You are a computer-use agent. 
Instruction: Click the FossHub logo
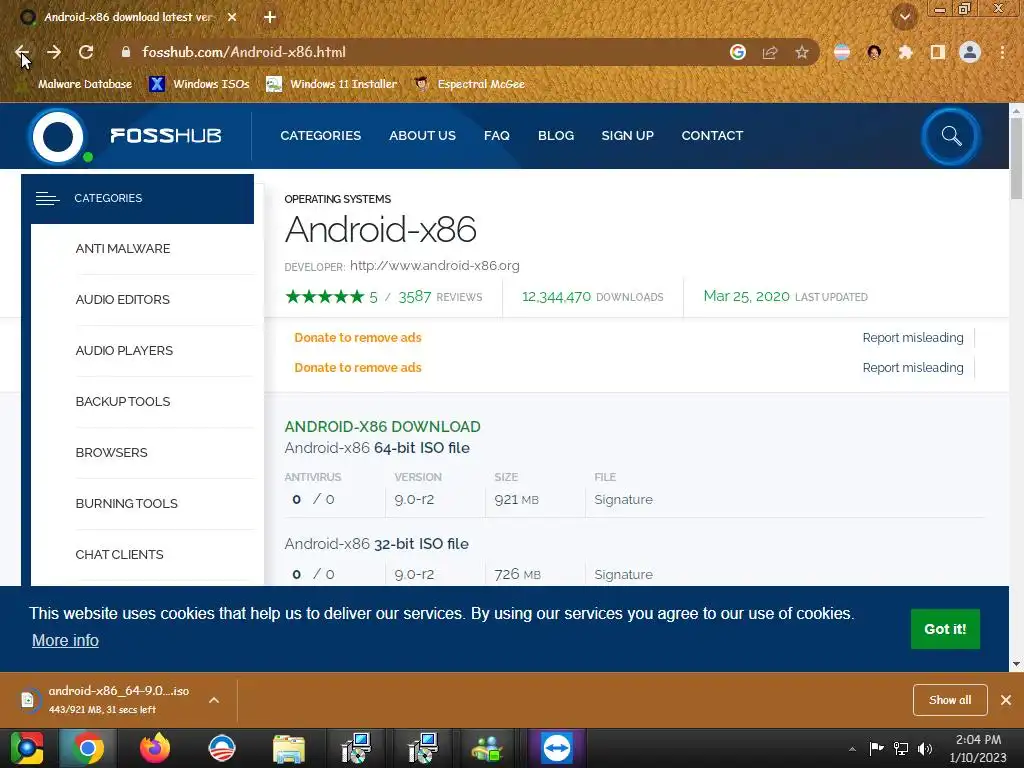point(127,136)
